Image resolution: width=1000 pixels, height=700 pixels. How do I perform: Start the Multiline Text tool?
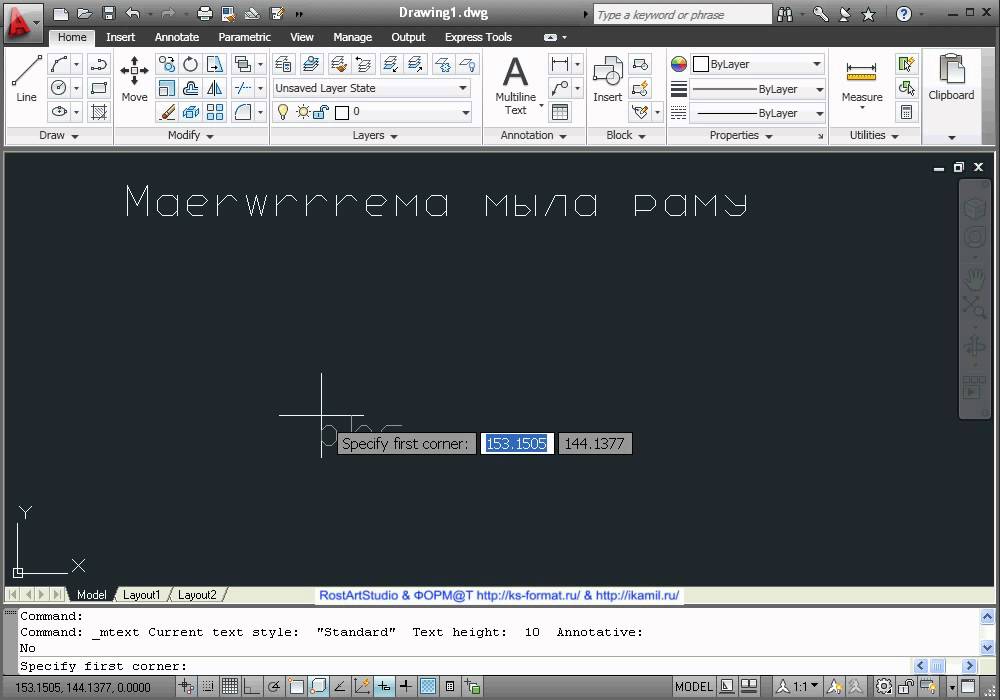click(x=515, y=85)
